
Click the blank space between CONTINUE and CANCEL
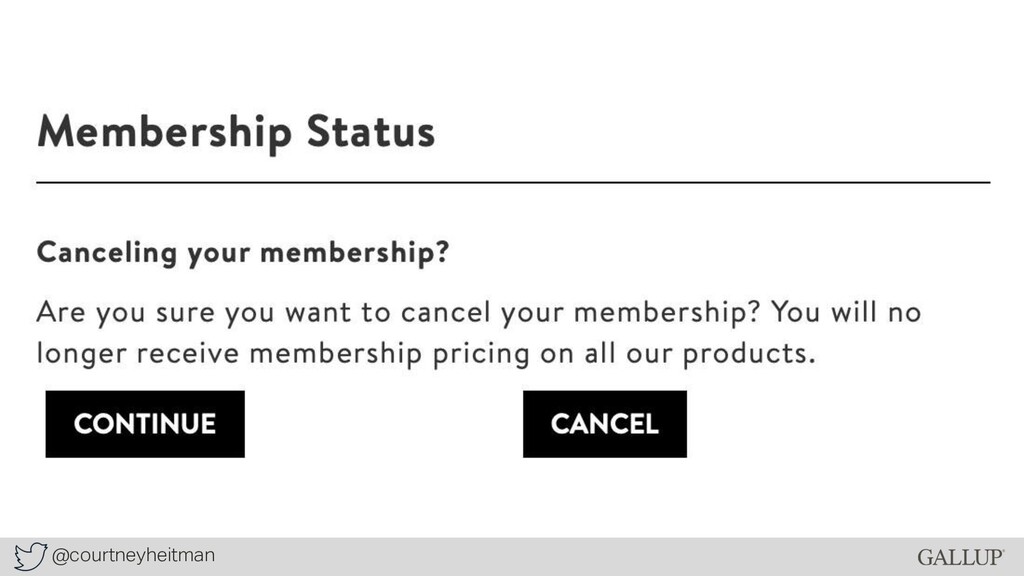tap(384, 424)
